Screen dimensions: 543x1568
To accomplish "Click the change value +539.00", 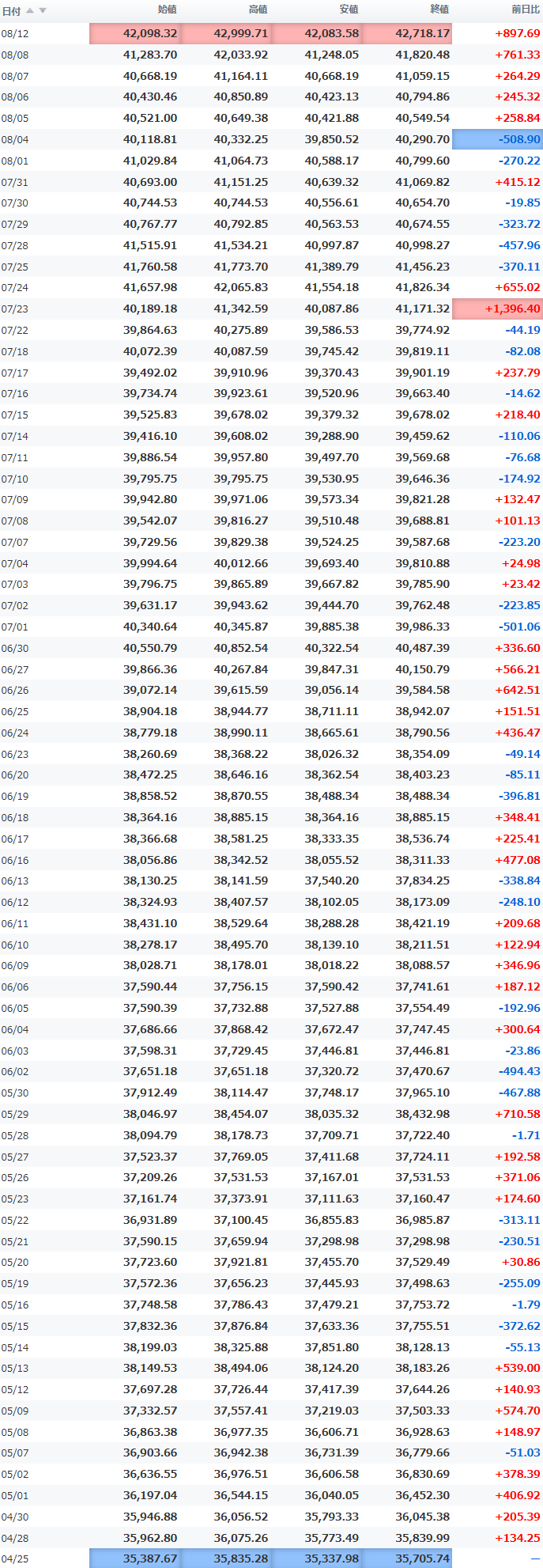I will click(x=518, y=1368).
